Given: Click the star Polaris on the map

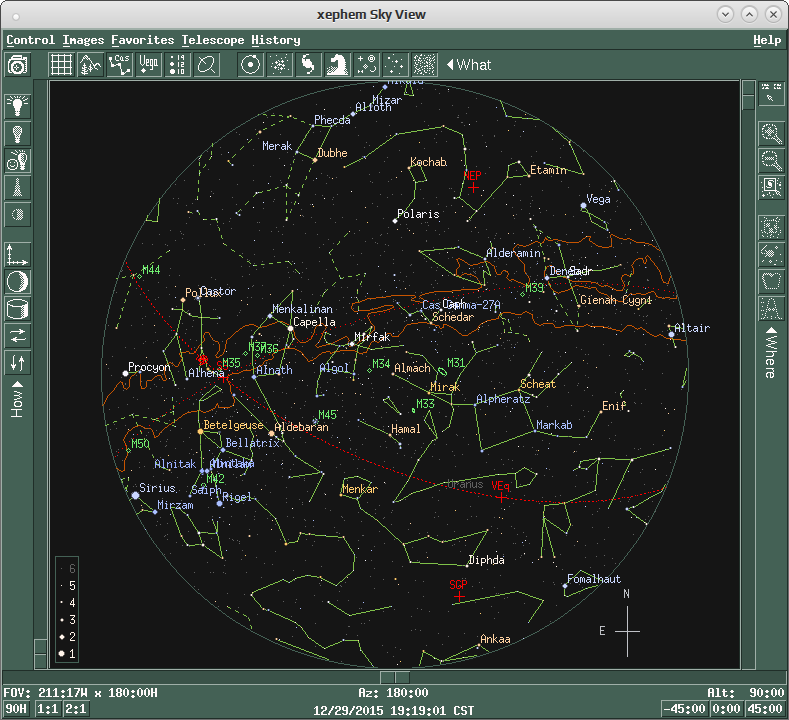Looking at the screenshot, I should (395, 220).
